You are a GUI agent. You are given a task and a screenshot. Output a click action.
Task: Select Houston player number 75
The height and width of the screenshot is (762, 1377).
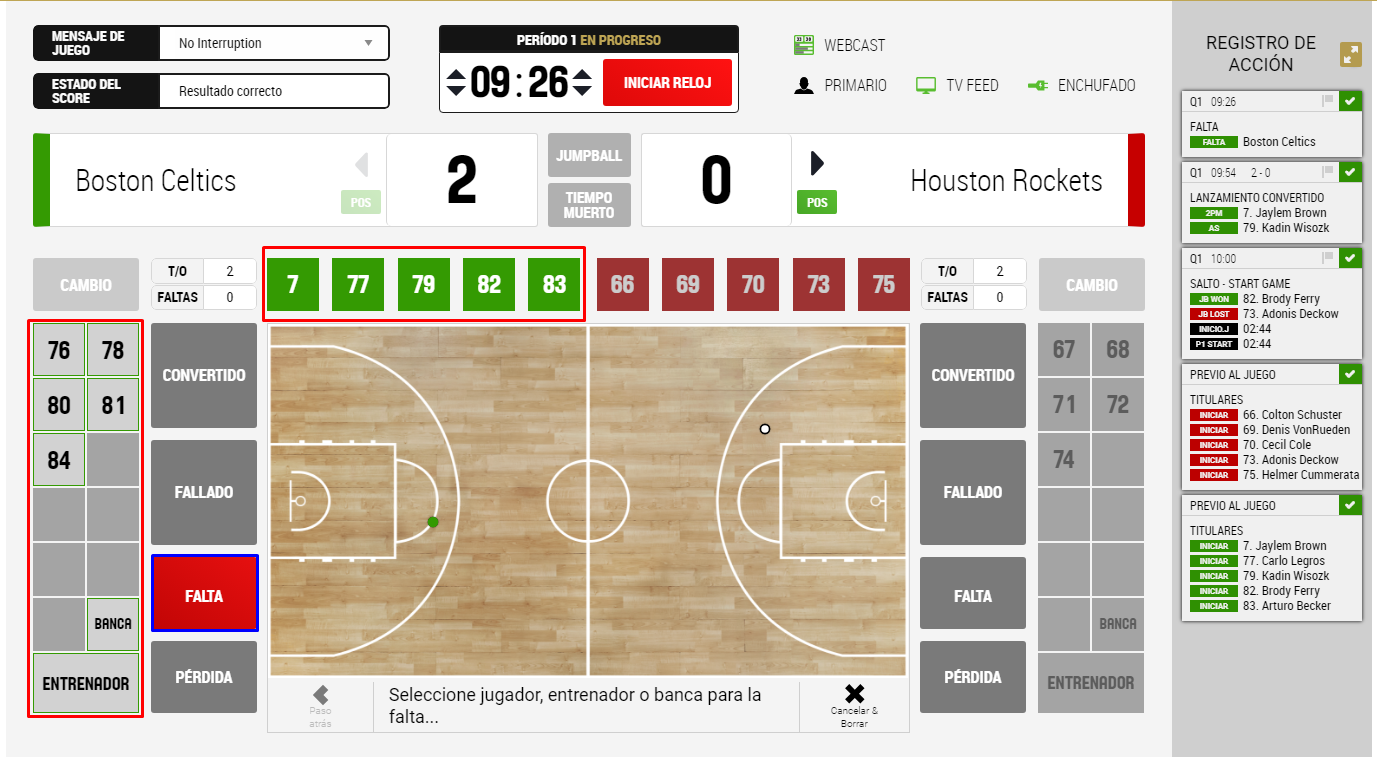[x=884, y=285]
